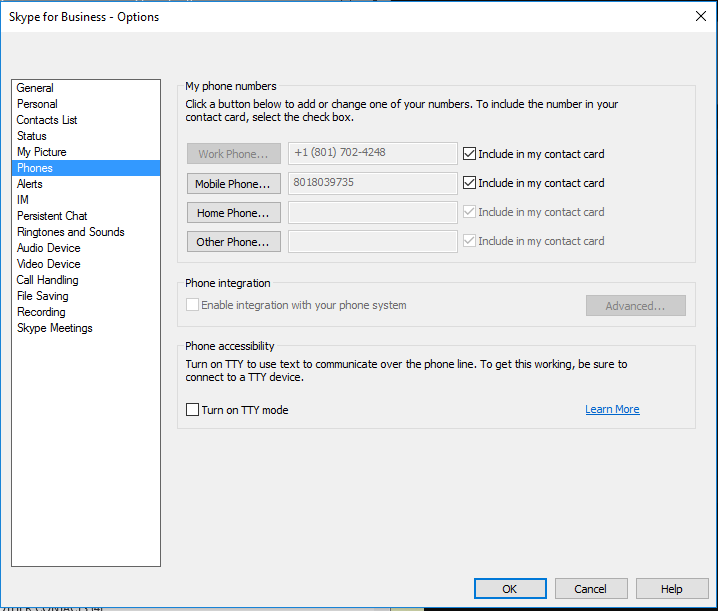The width and height of the screenshot is (718, 611).
Task: Open the Contacts List settings
Action: coord(47,120)
